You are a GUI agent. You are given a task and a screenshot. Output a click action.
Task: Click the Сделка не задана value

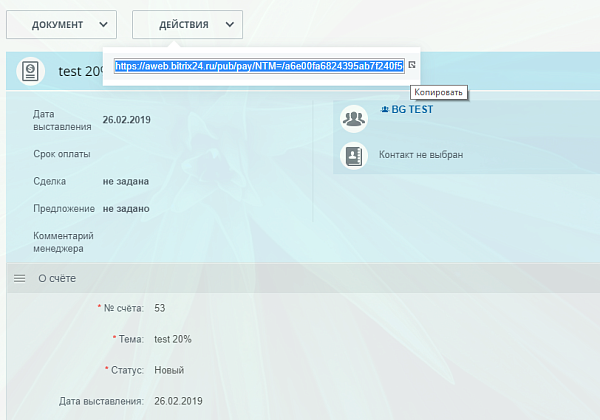(126, 181)
